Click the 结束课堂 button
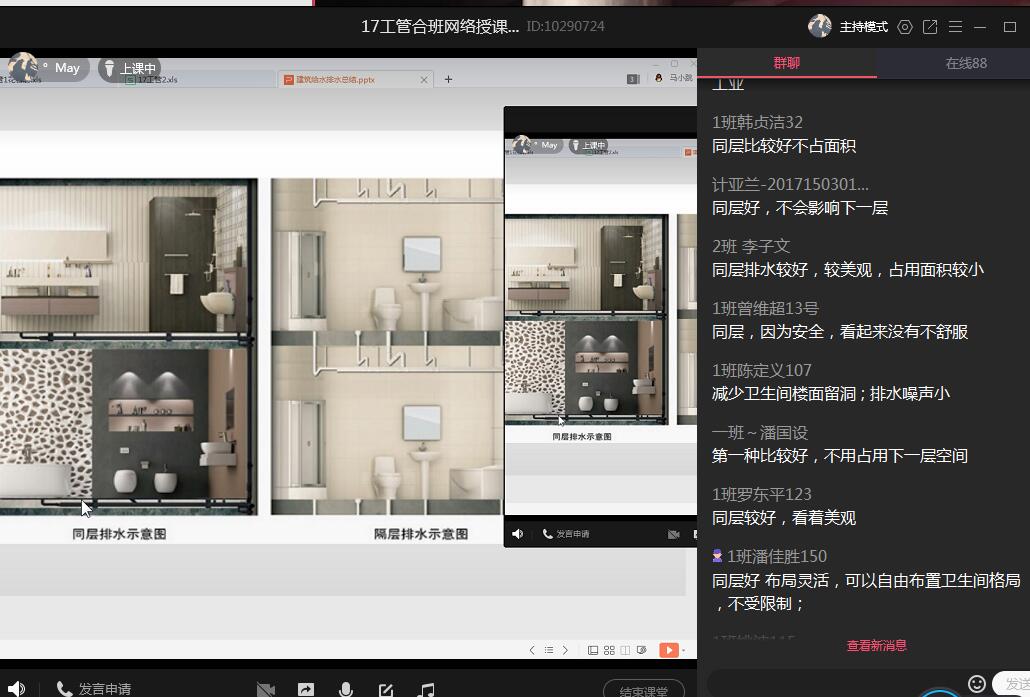 coord(643,689)
